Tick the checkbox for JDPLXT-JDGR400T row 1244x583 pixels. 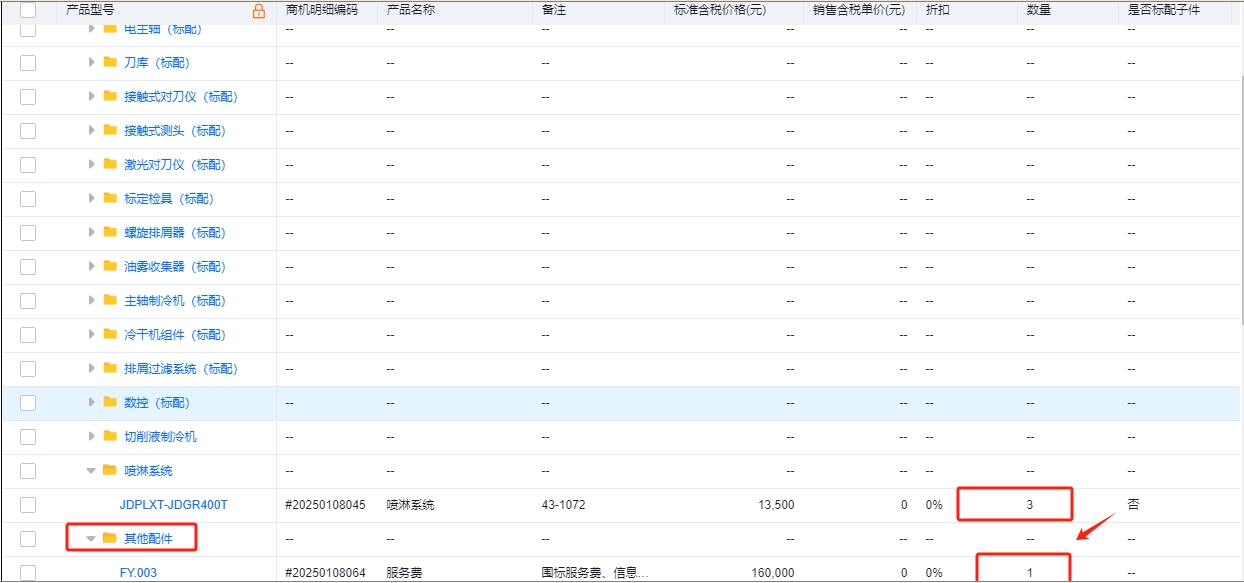pos(28,505)
